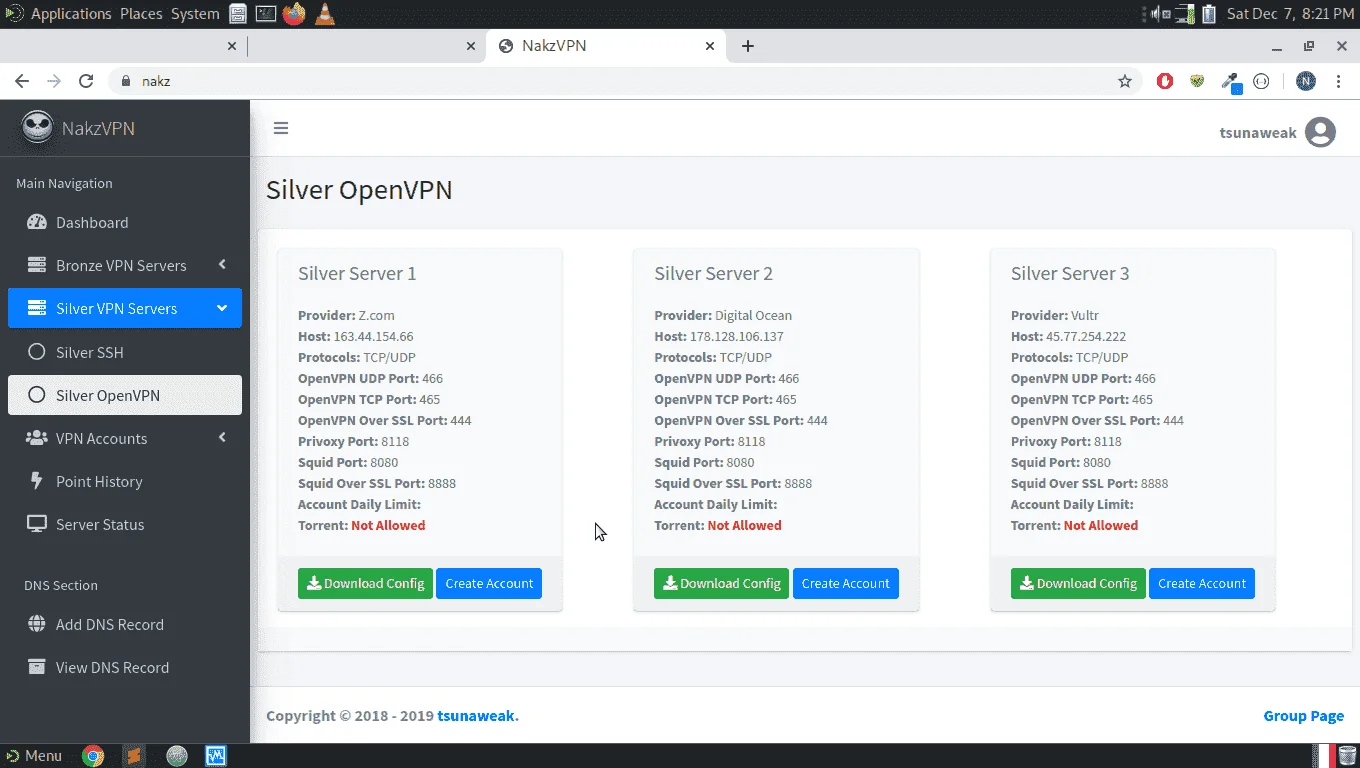
Task: Open the file manager panel launcher
Action: pos(238,14)
